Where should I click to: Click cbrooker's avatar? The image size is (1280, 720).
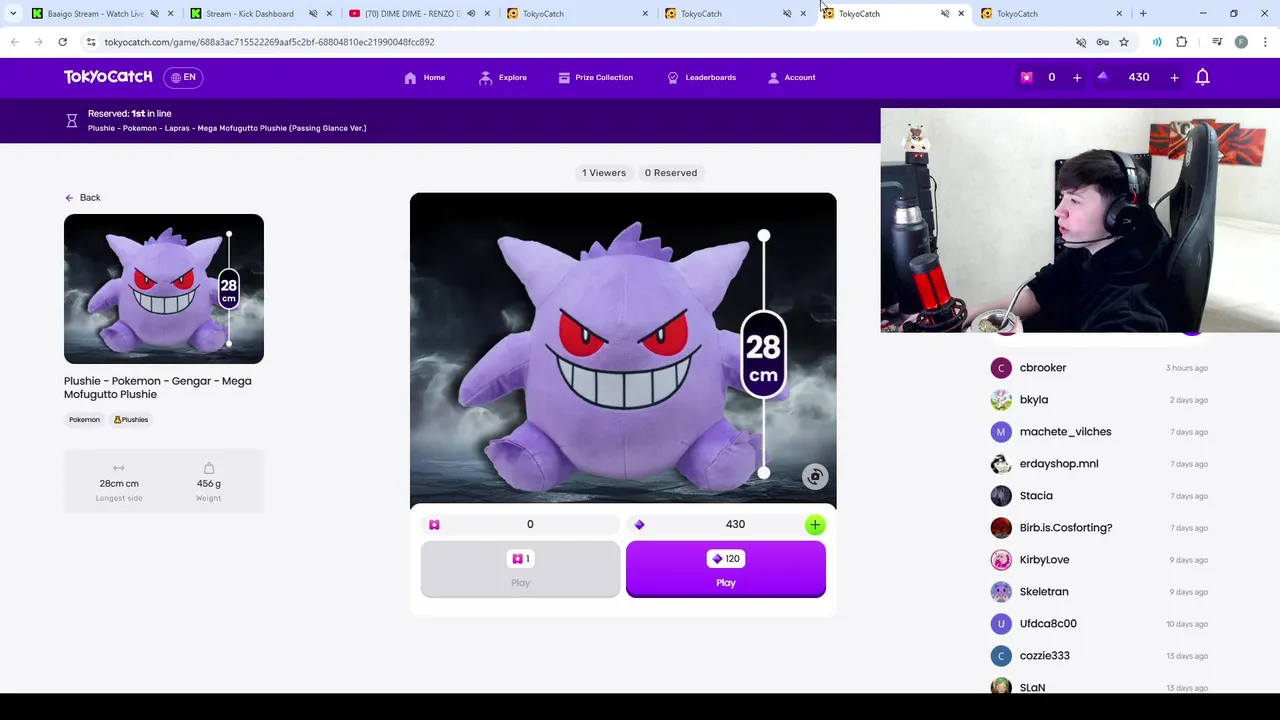coord(1001,368)
